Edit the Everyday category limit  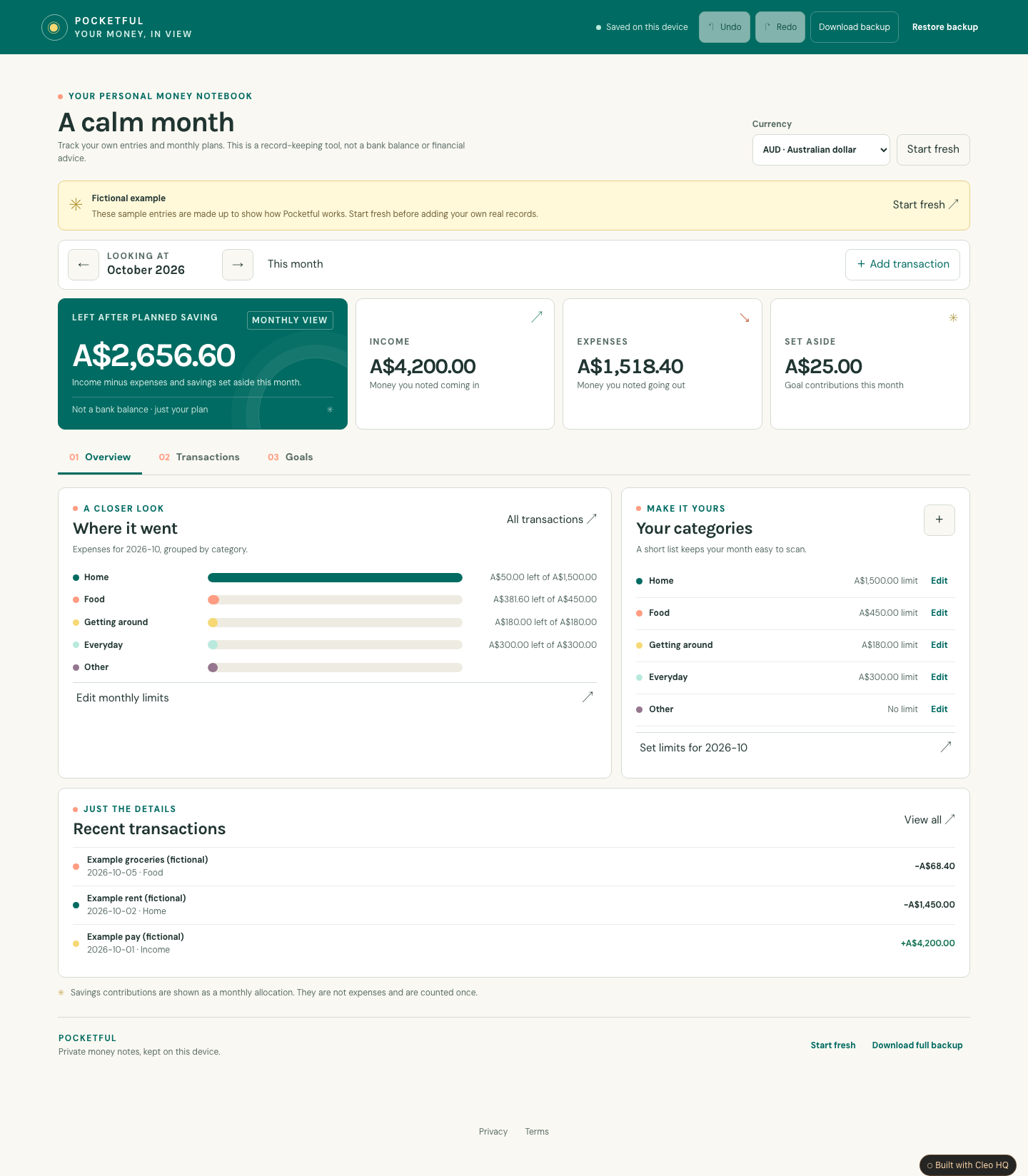click(939, 677)
